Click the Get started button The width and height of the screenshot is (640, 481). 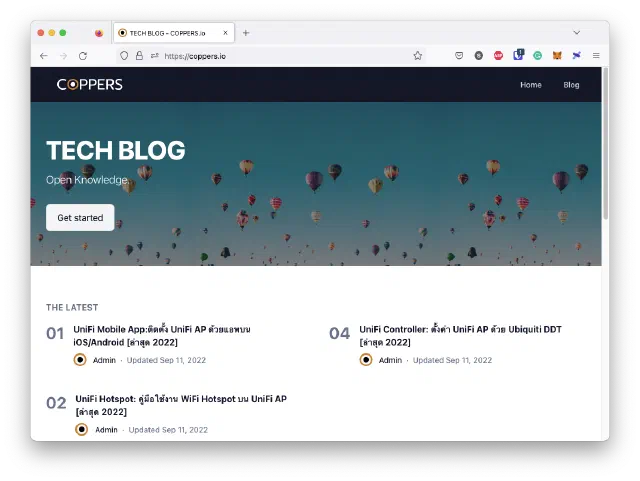point(80,218)
